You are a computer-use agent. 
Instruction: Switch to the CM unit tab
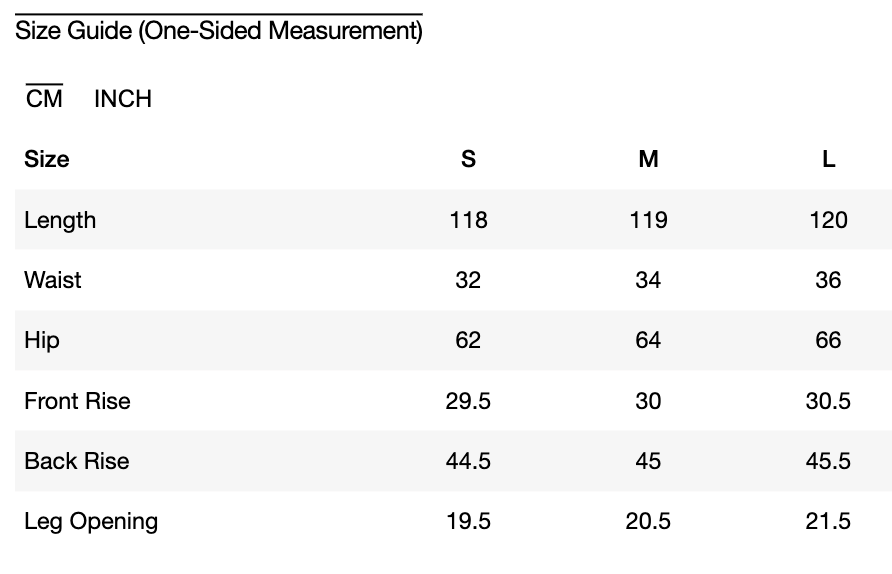click(x=44, y=99)
